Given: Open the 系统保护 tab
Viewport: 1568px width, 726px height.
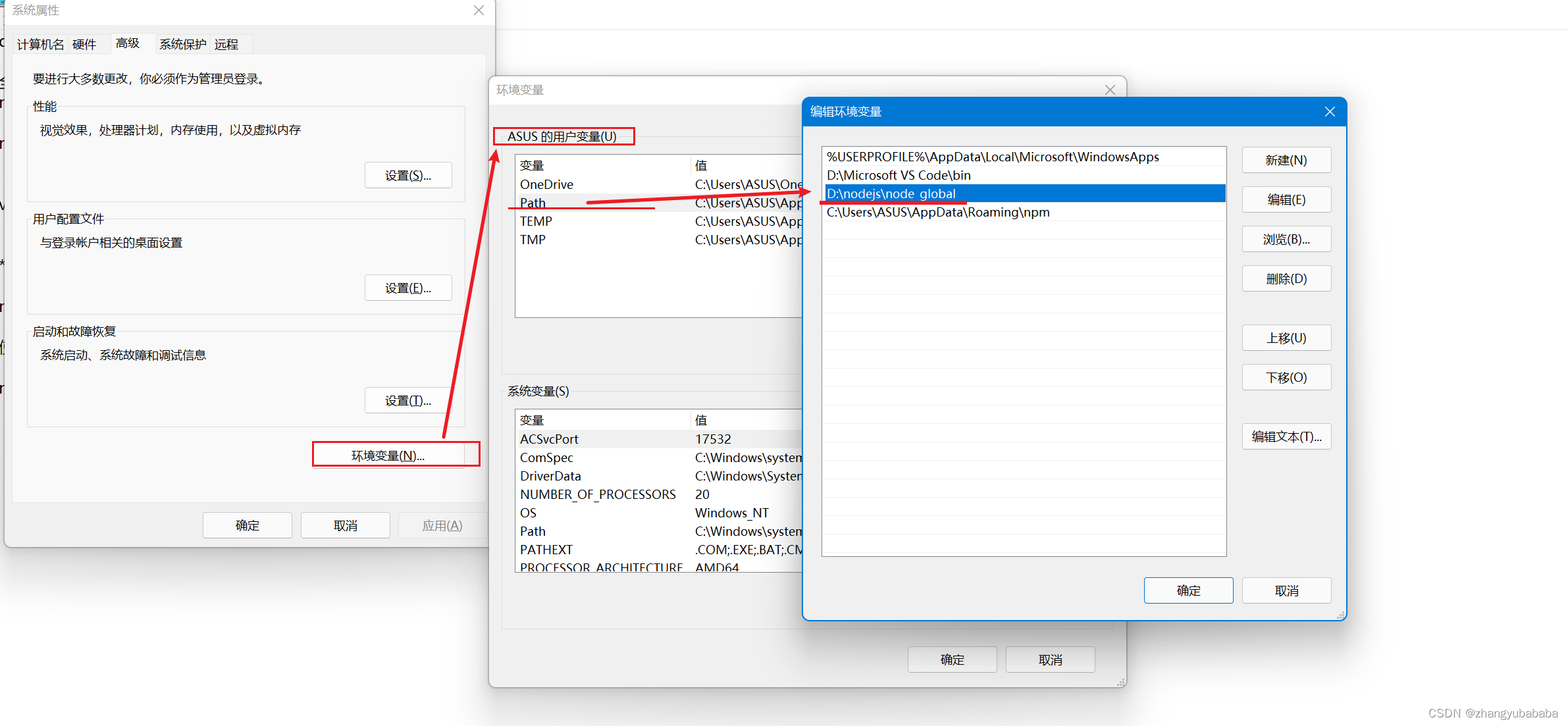Looking at the screenshot, I should [x=182, y=45].
